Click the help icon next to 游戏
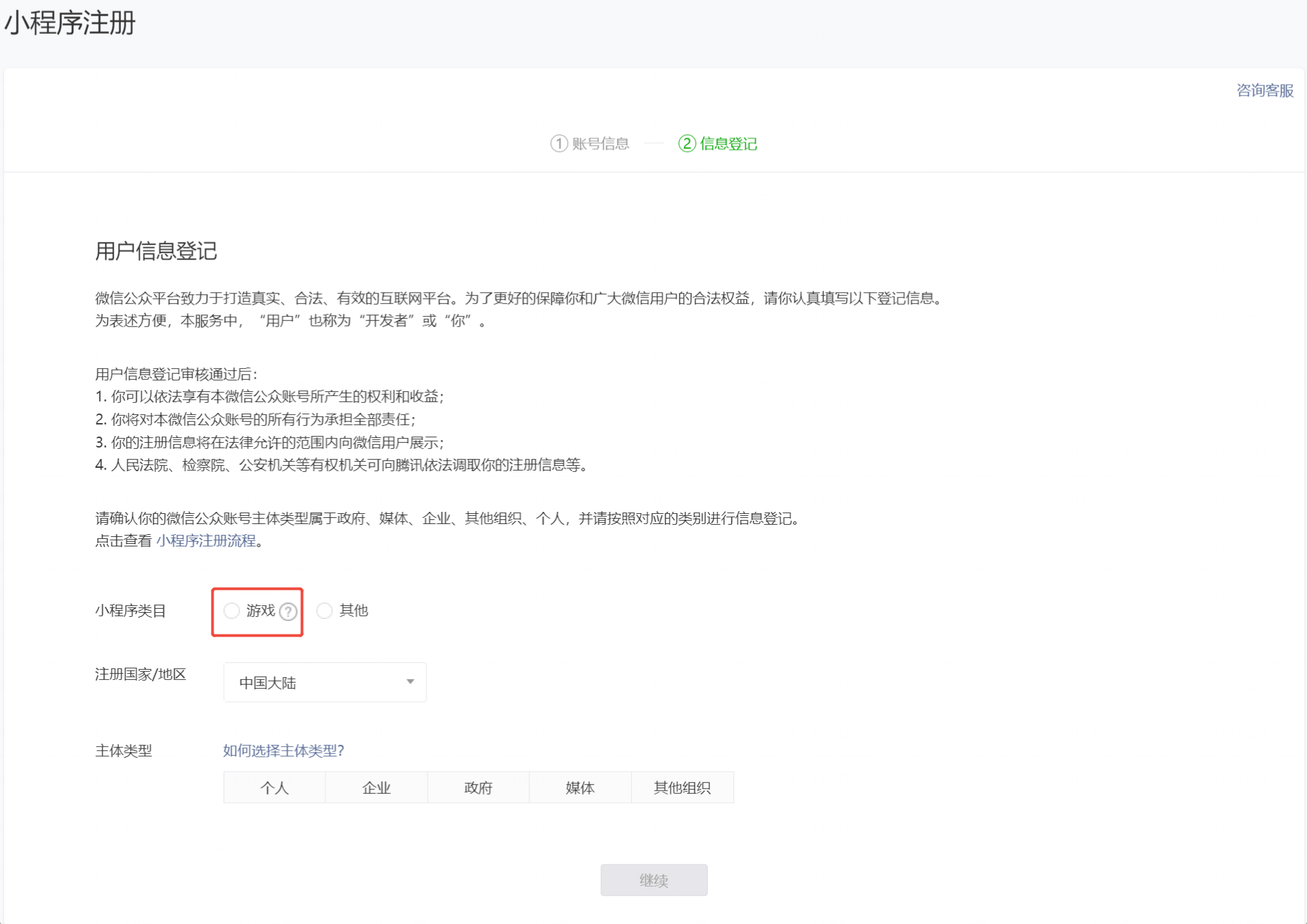Viewport: 1307px width, 924px height. coord(288,611)
